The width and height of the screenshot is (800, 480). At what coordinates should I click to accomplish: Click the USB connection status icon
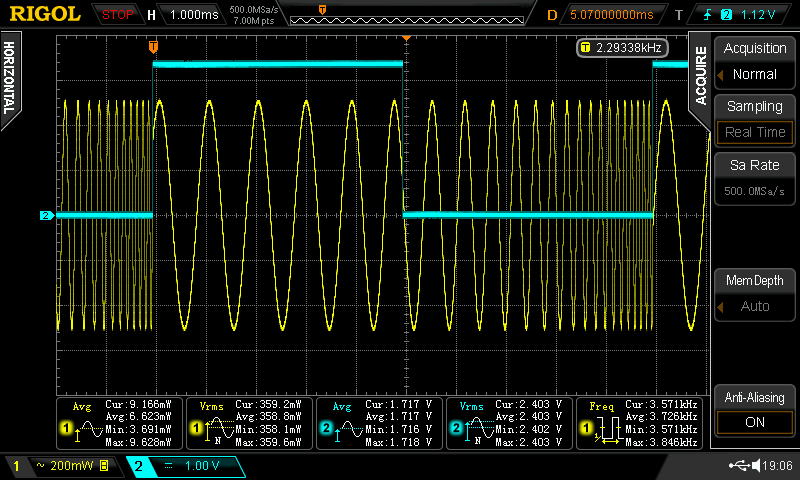click(739, 465)
